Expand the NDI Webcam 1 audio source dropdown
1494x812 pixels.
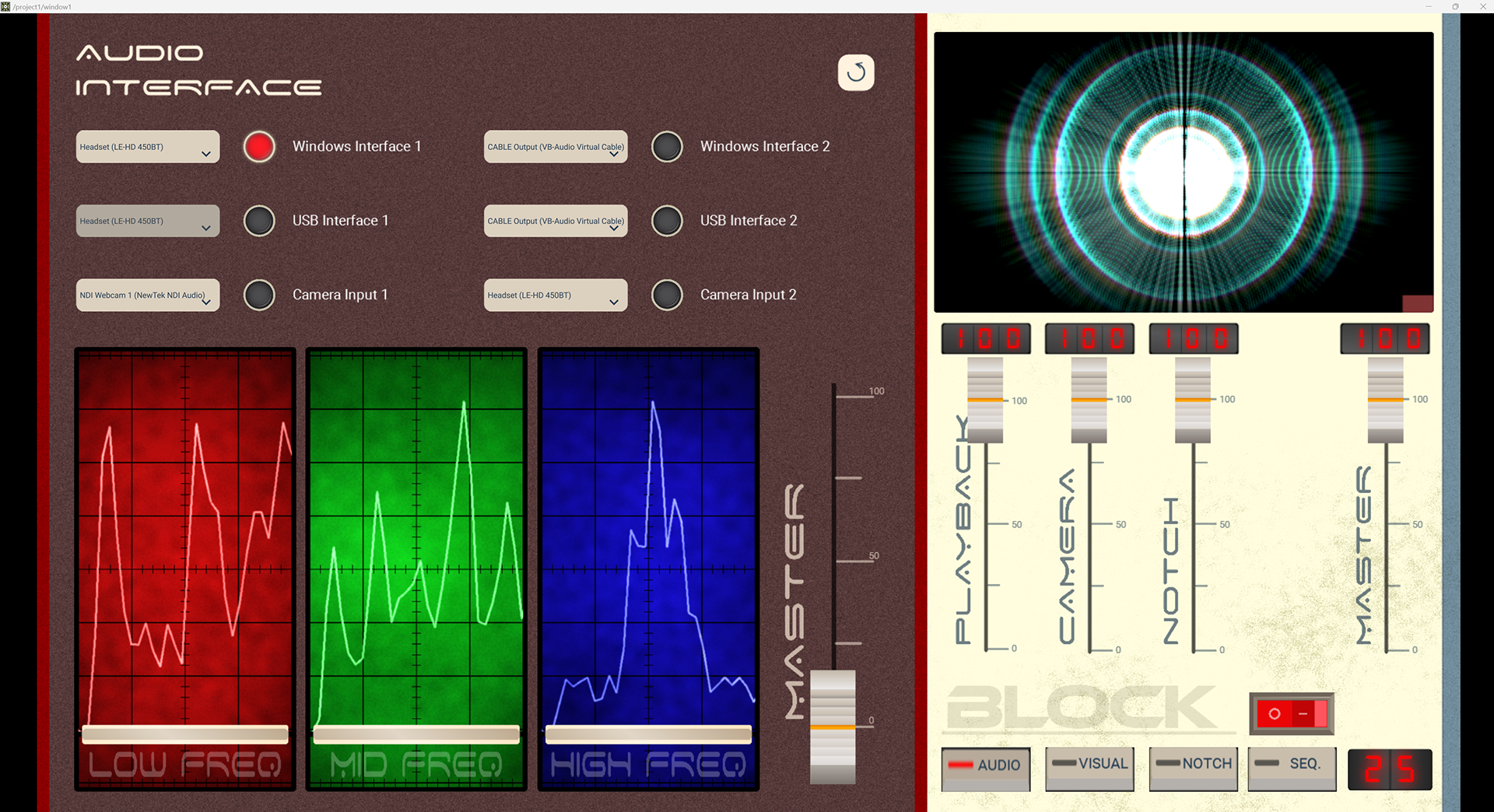click(x=147, y=295)
